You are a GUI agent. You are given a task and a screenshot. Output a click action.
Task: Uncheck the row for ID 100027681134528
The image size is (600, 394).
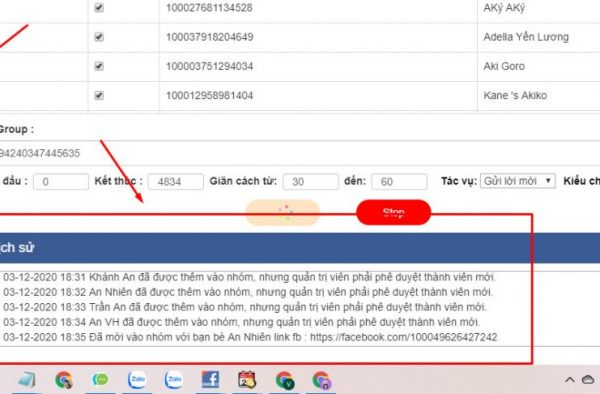tap(99, 7)
